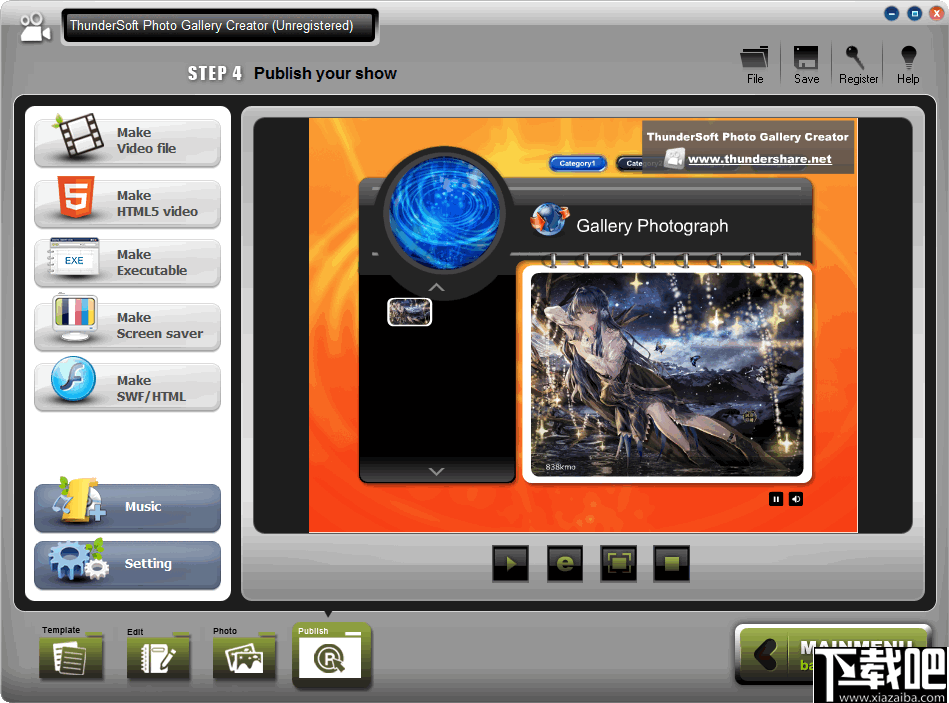The width and height of the screenshot is (949, 703).
Task: Open the www.thundershare.net link
Action: click(x=762, y=158)
